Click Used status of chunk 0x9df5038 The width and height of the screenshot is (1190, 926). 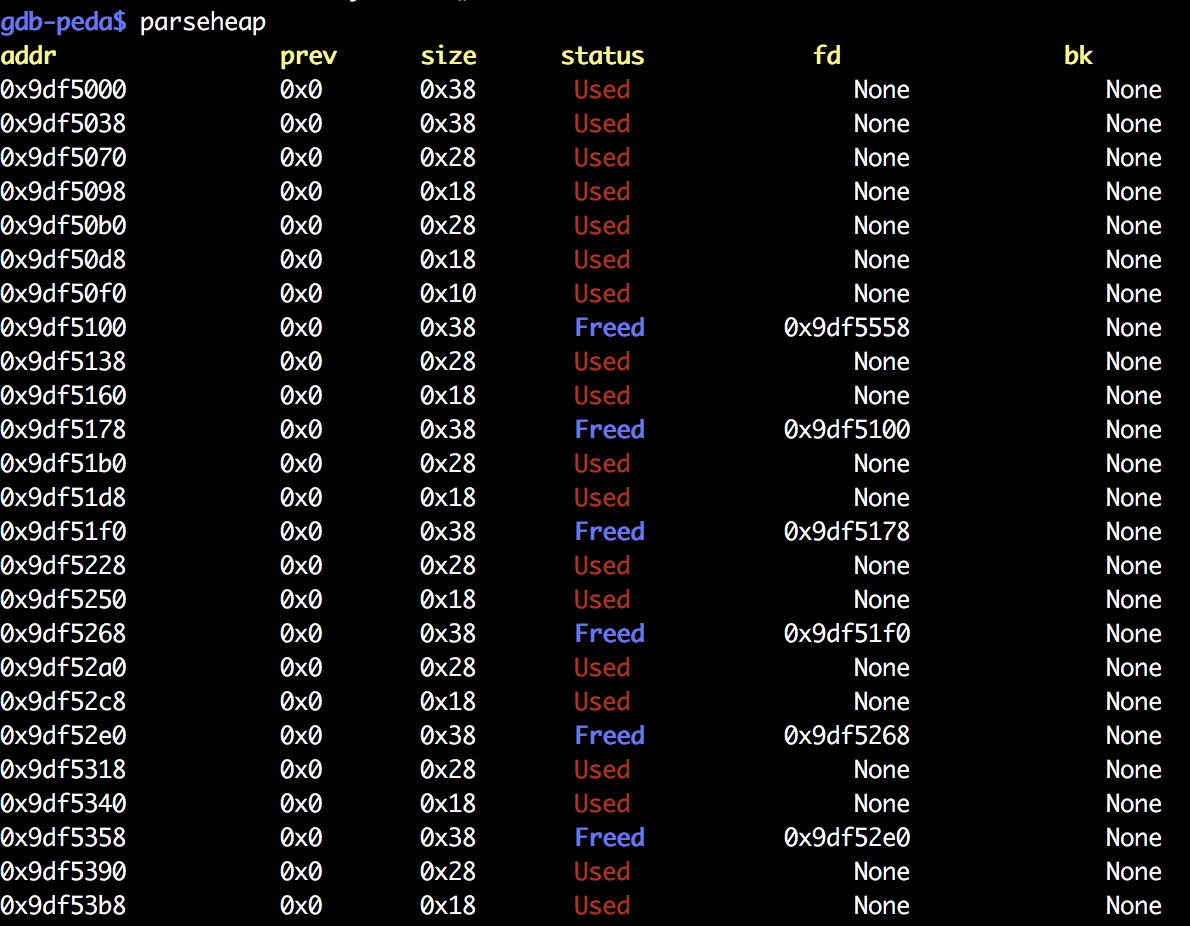point(602,124)
